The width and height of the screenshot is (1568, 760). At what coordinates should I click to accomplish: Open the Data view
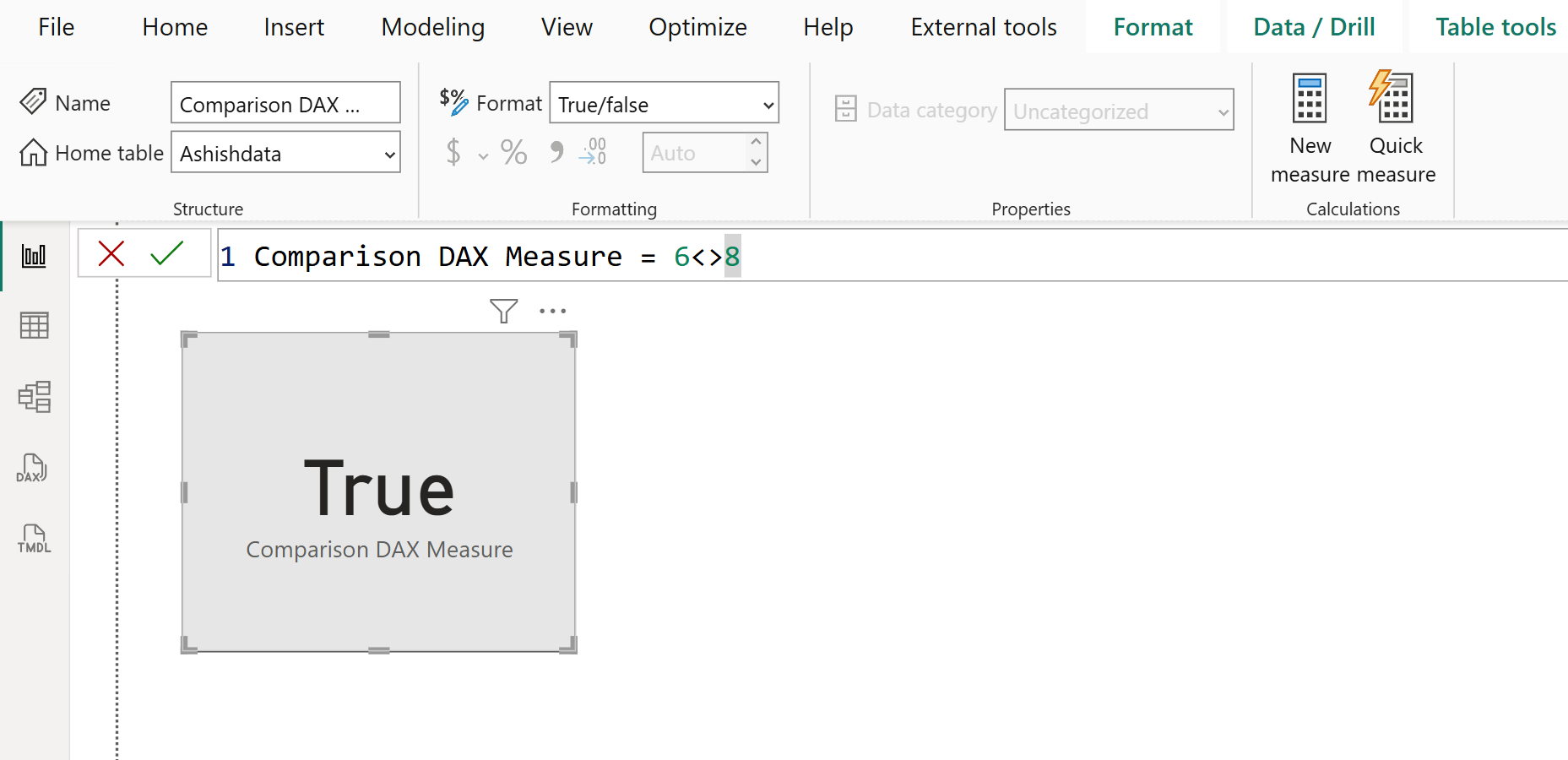pyautogui.click(x=34, y=324)
